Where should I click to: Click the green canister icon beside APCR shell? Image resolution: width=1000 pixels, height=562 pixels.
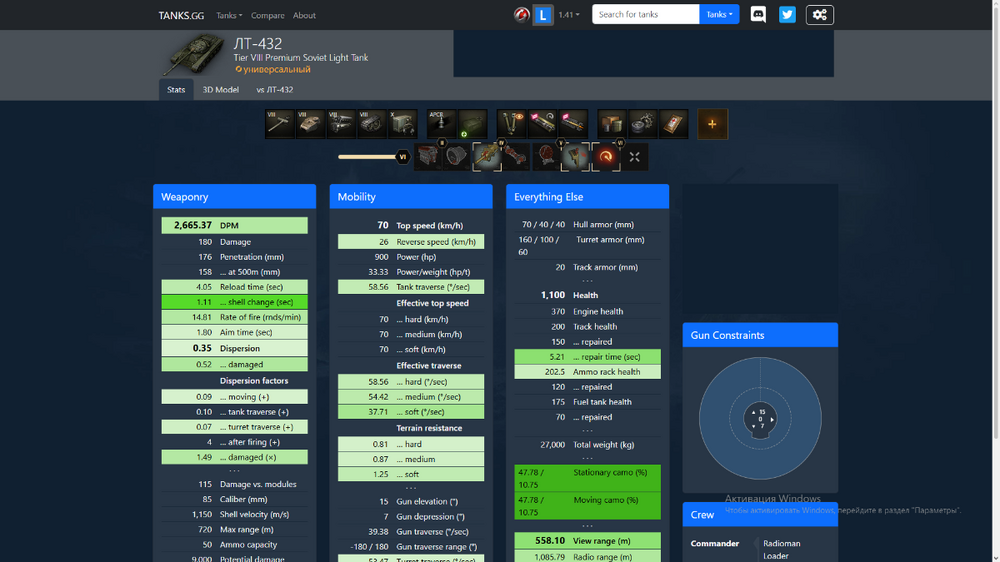472,124
